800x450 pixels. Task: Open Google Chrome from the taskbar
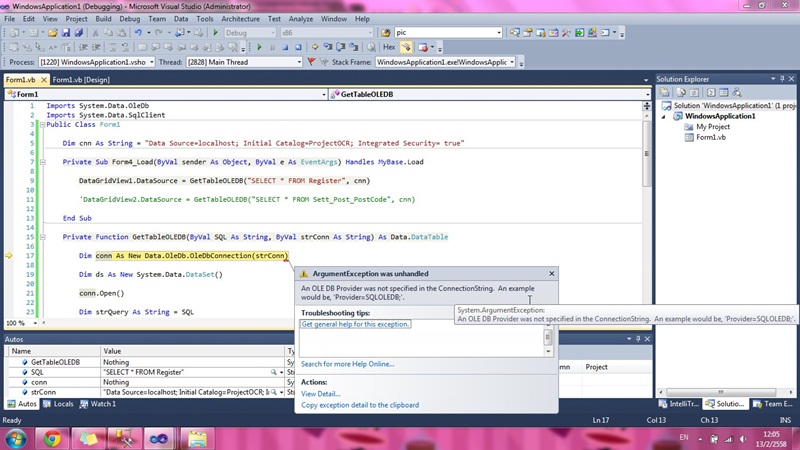(x=52, y=437)
